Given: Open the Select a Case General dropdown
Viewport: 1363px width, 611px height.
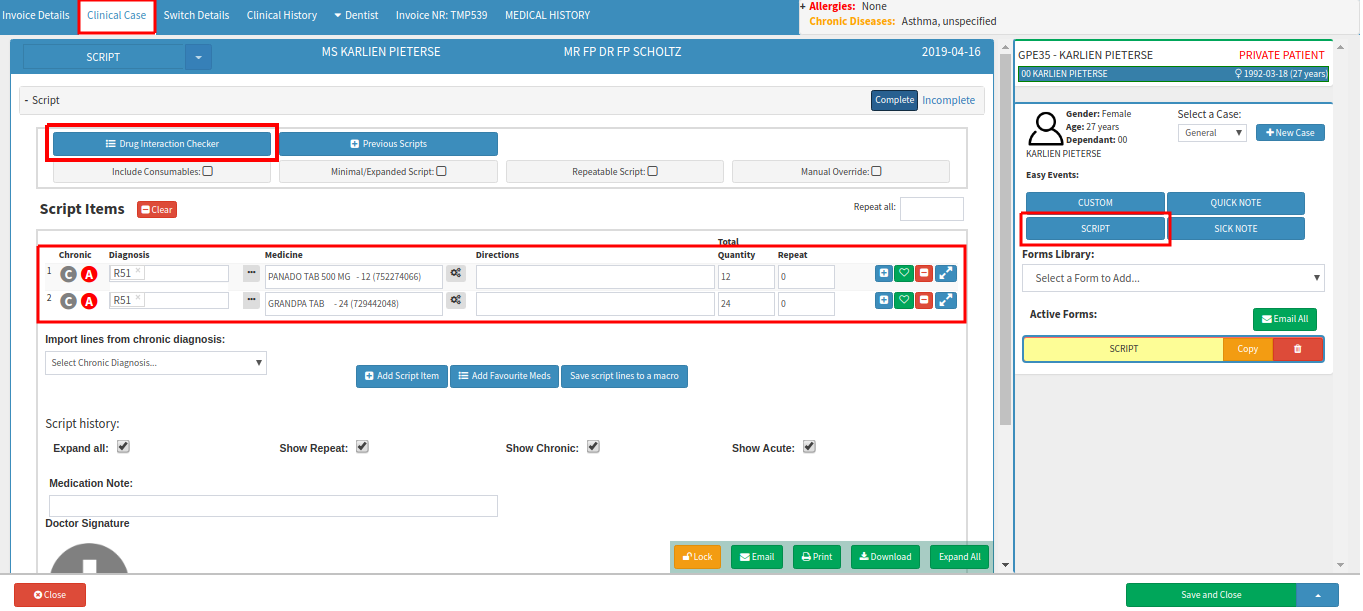Looking at the screenshot, I should tap(1211, 133).
